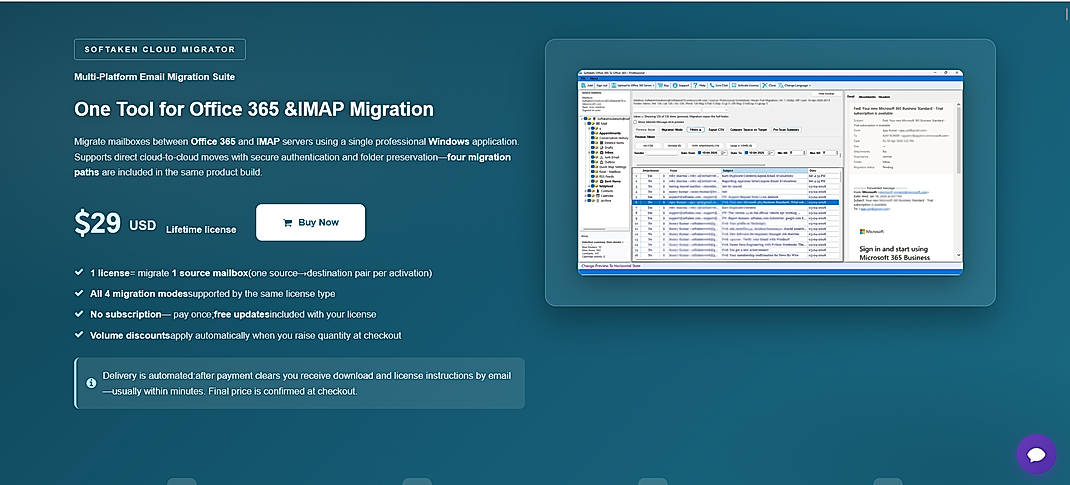This screenshot has width=1070, height=485.
Task: Click the 'No subscription— pay once' line
Action: 225,314
